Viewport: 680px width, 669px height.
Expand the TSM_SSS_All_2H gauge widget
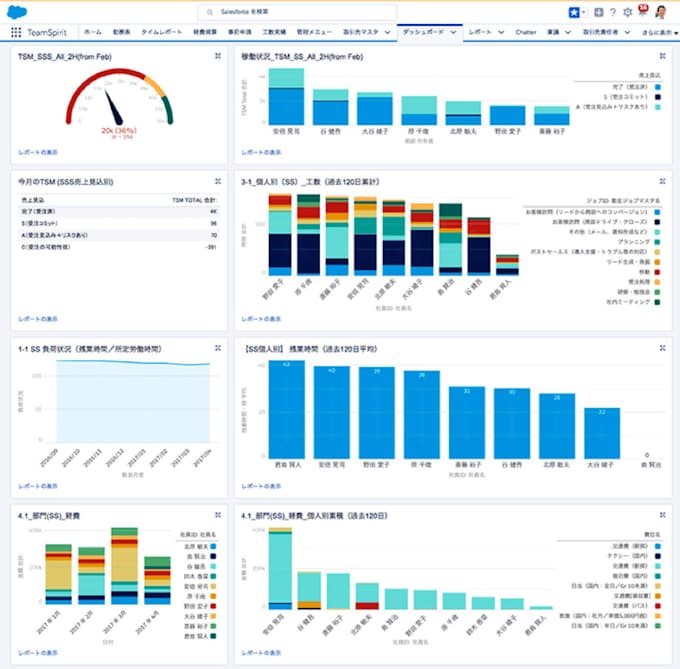(217, 56)
